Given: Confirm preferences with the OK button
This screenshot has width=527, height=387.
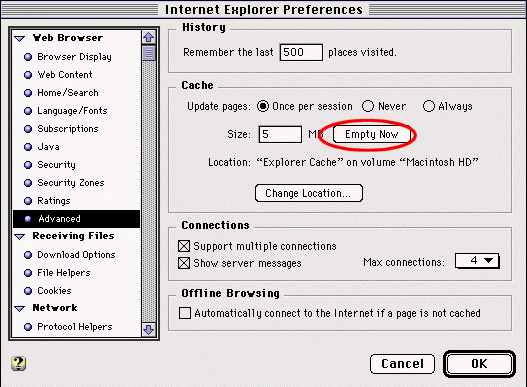Looking at the screenshot, I should 479,364.
